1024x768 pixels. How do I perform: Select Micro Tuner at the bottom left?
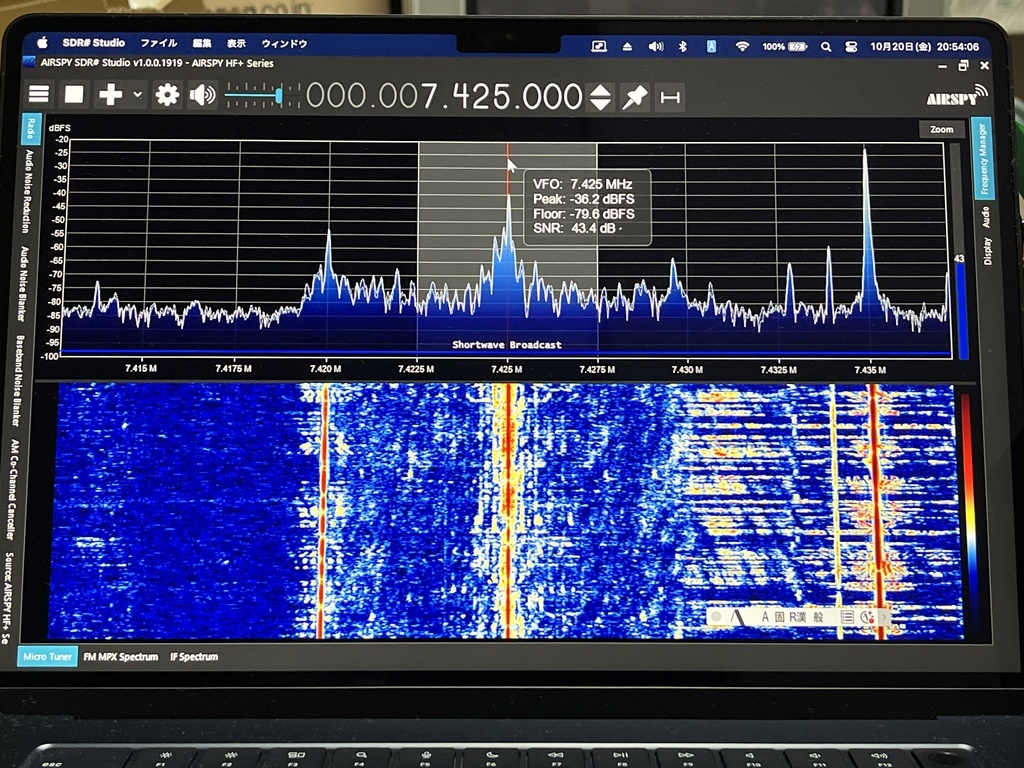(x=46, y=657)
